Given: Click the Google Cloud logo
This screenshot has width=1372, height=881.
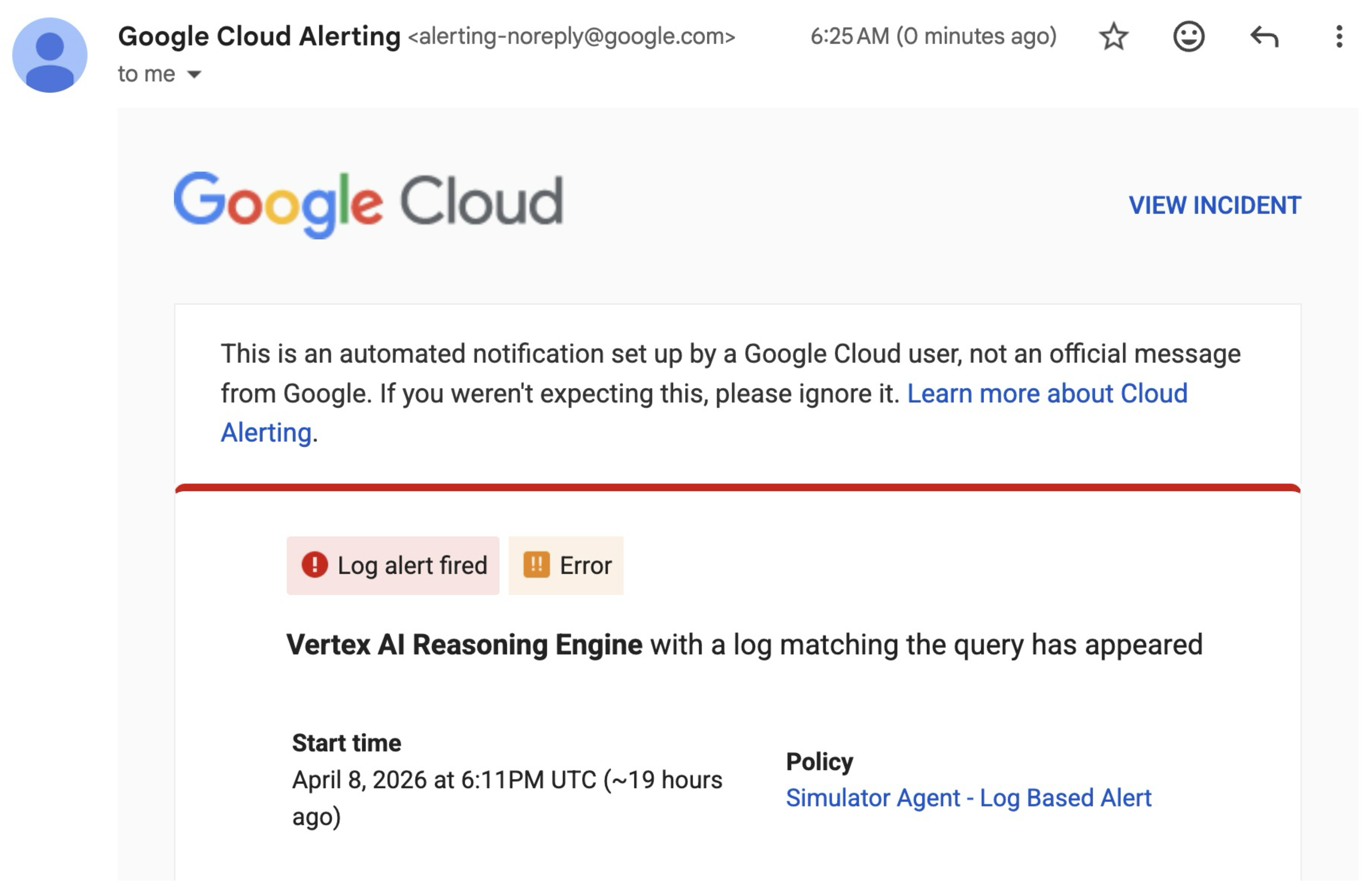Looking at the screenshot, I should click(368, 204).
